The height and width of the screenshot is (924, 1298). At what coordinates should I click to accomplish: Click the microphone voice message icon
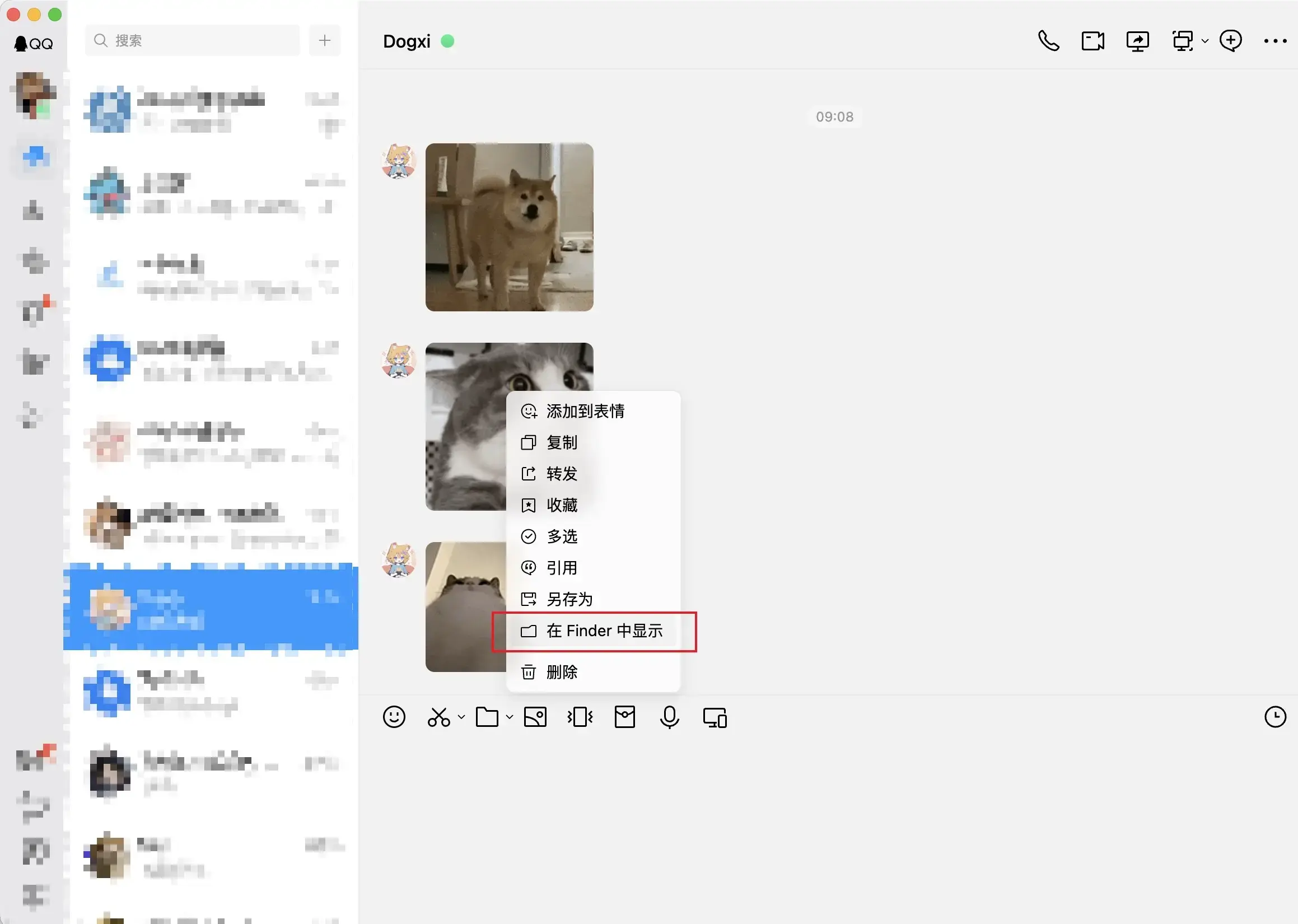click(670, 717)
